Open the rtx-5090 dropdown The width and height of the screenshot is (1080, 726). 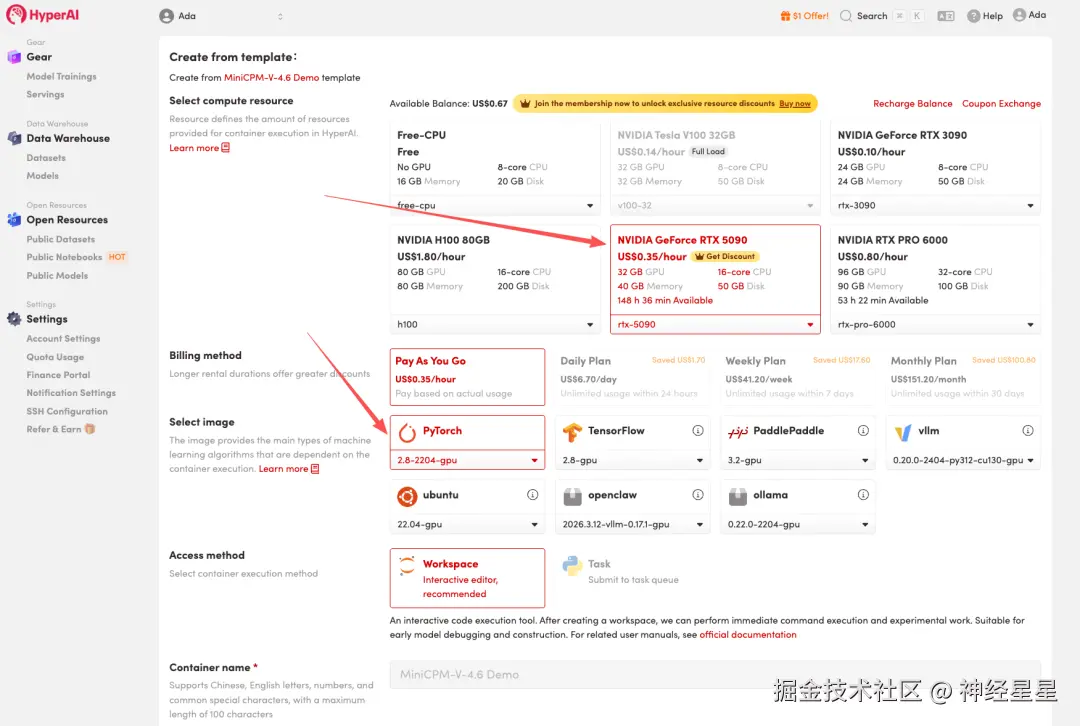715,324
